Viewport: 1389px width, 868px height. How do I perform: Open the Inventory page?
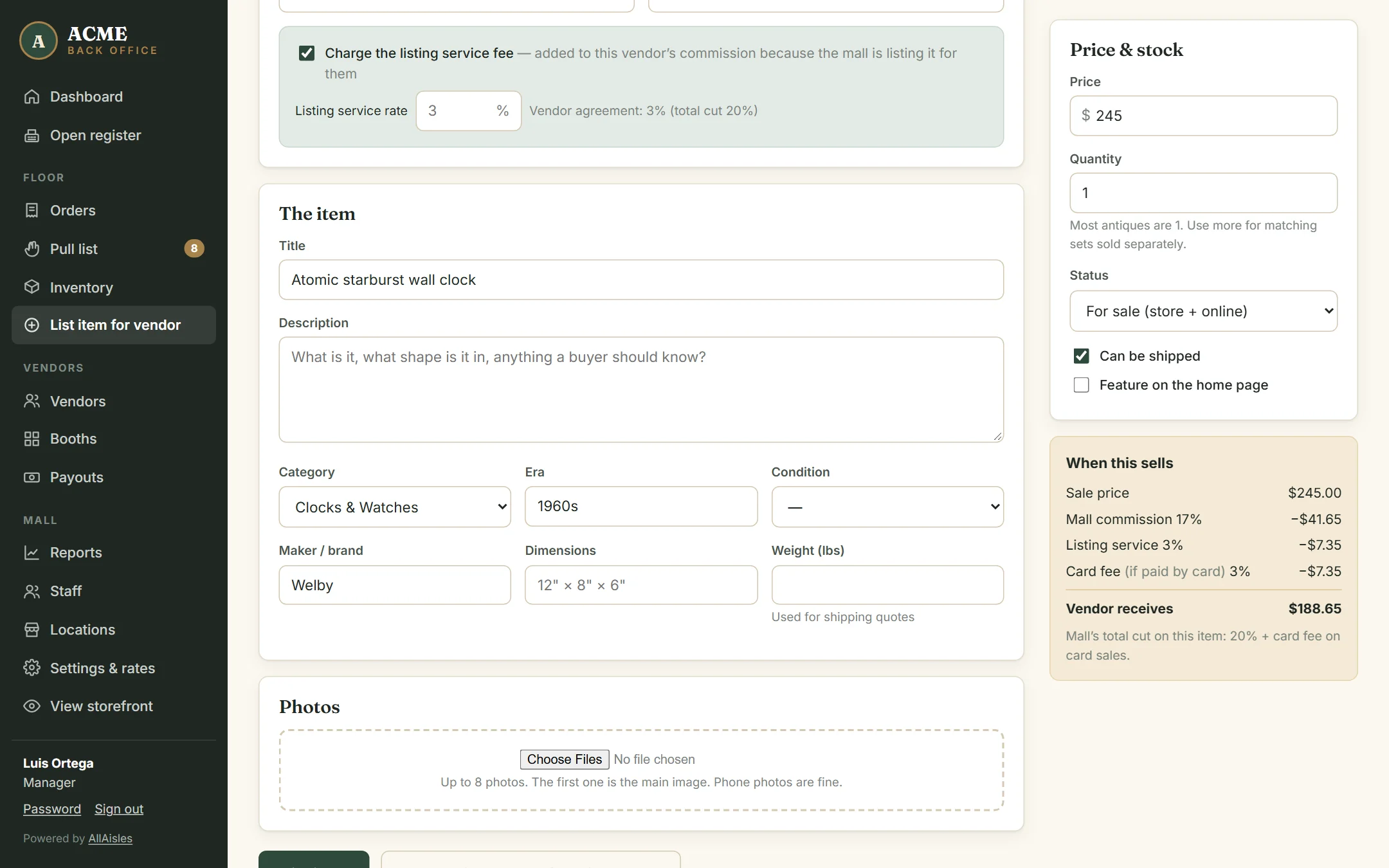pos(114,287)
